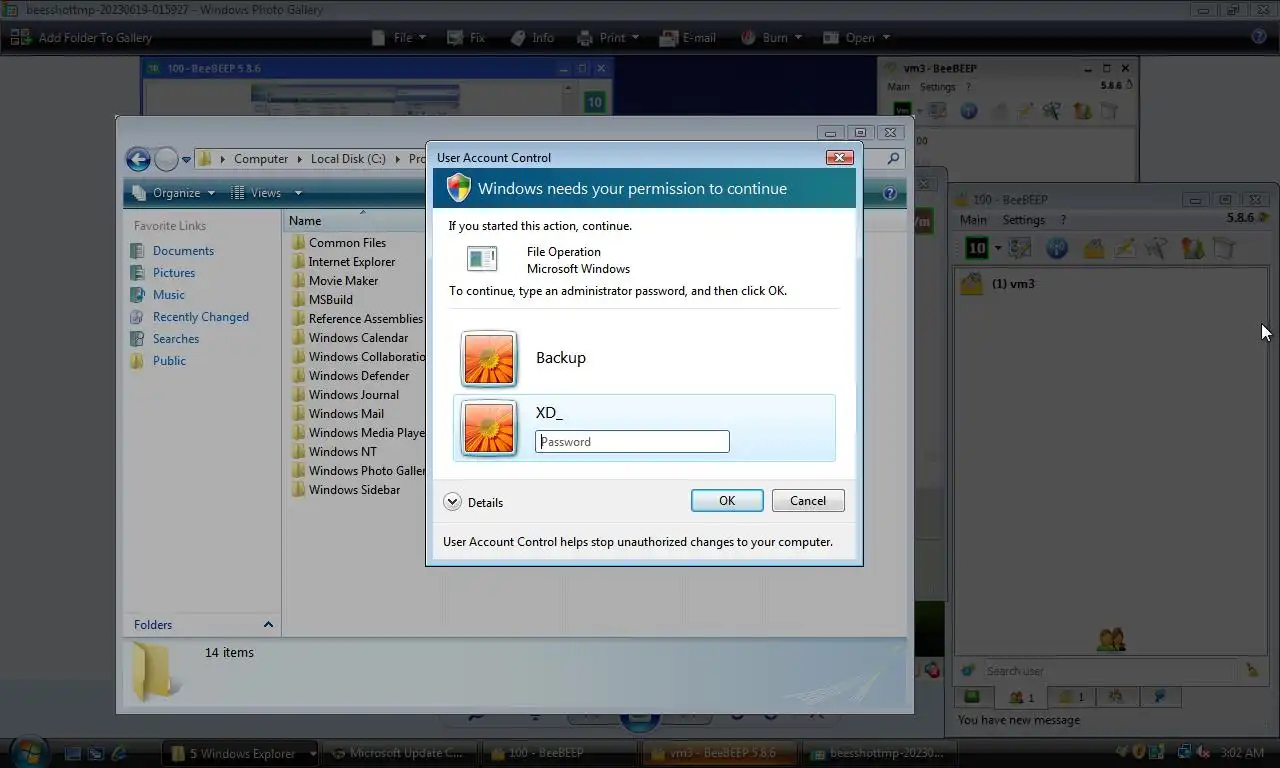Click the Fix tool in Photo Gallery

coord(466,38)
